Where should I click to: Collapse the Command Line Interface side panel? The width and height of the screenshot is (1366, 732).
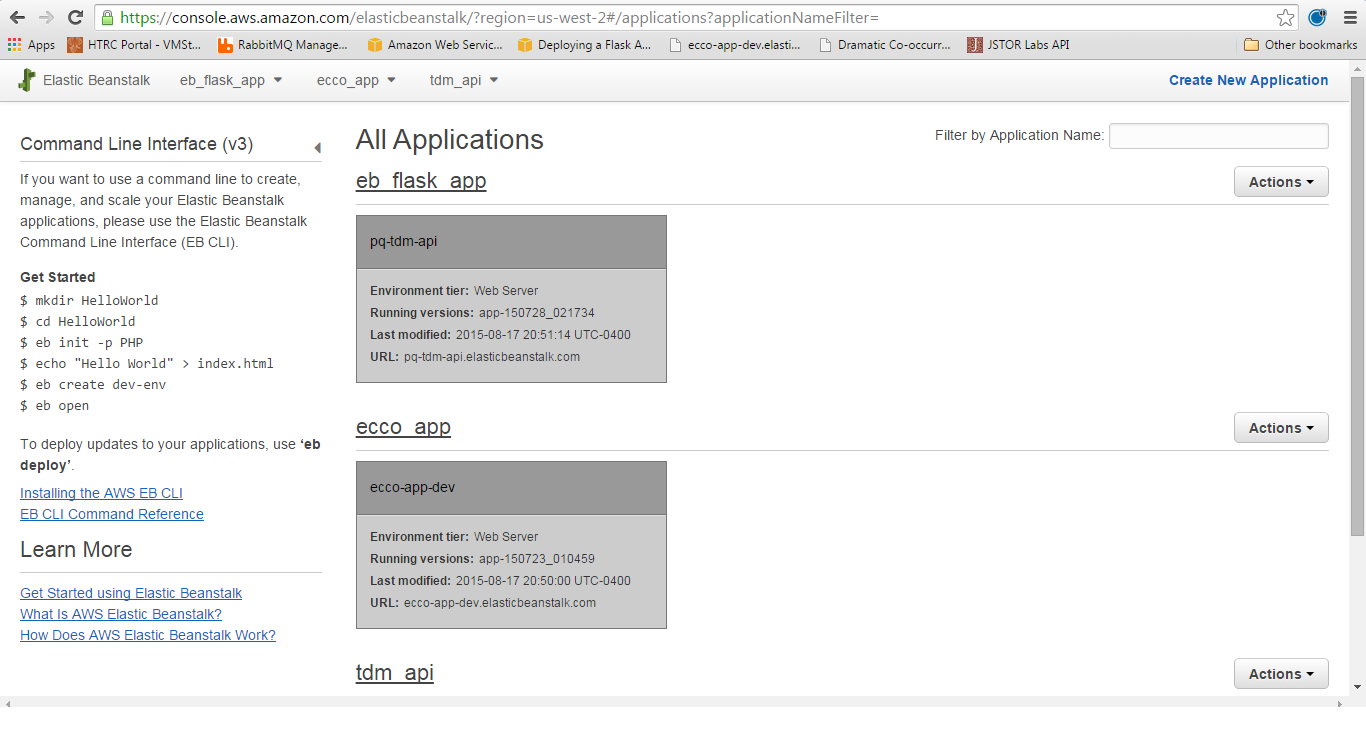[x=317, y=148]
